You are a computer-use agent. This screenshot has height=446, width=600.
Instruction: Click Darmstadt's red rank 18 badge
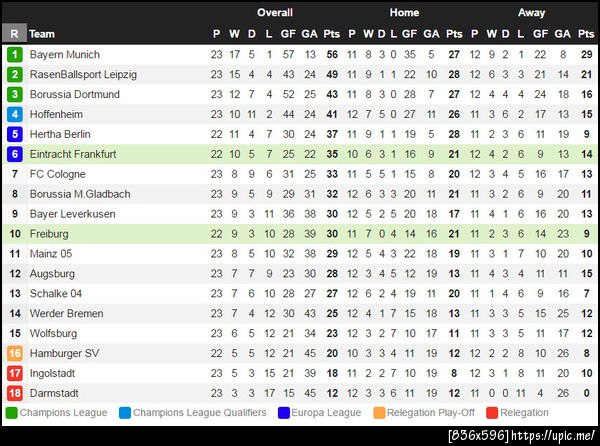[x=14, y=393]
